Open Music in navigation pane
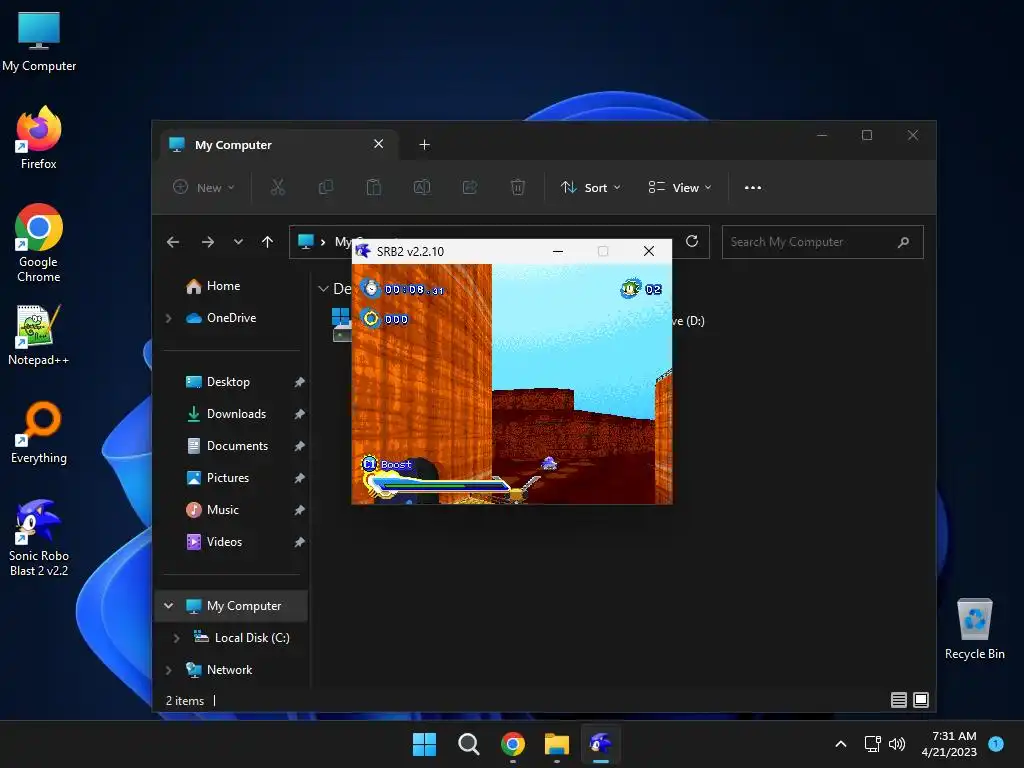Viewport: 1024px width, 768px height. point(223,510)
